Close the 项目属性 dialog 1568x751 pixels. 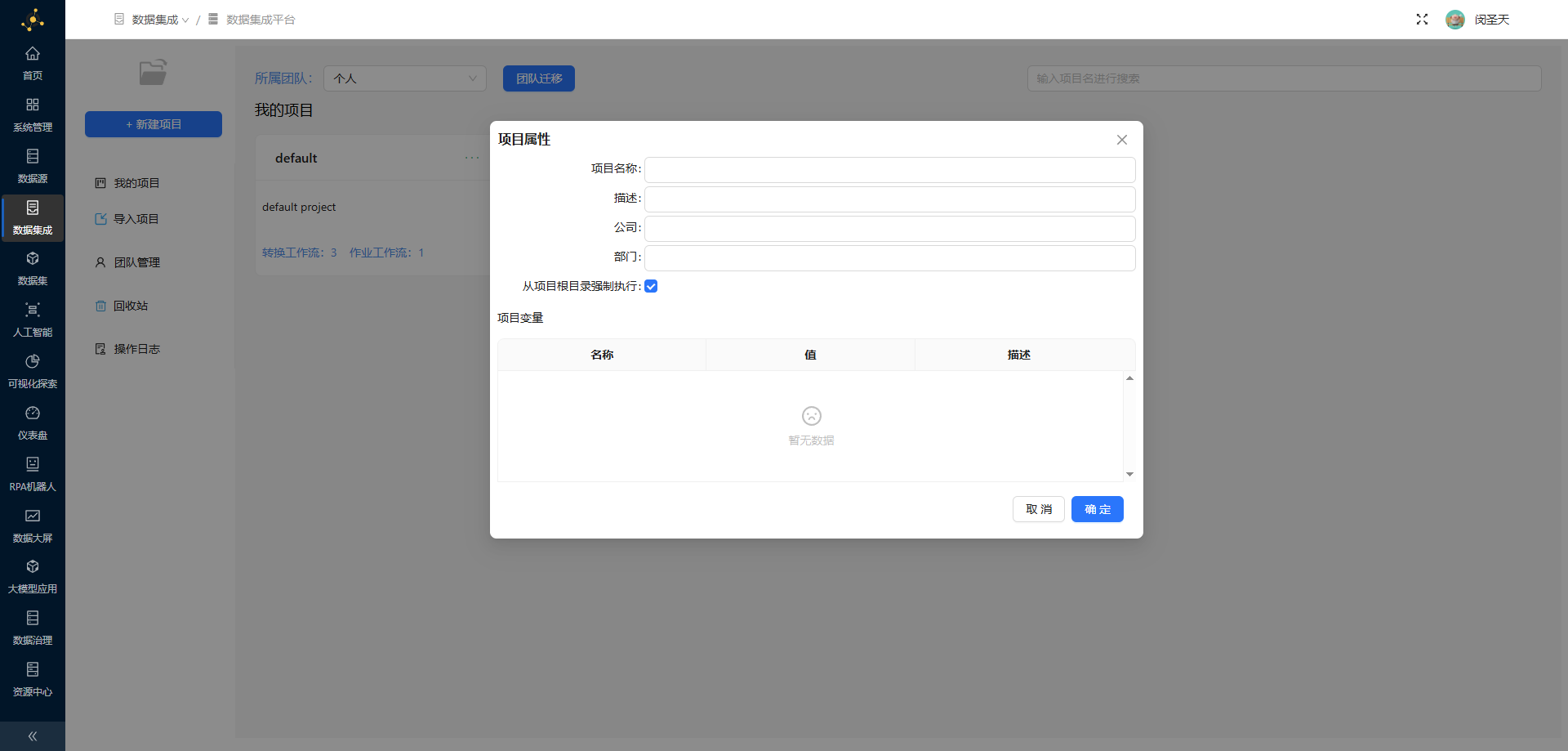point(1122,140)
